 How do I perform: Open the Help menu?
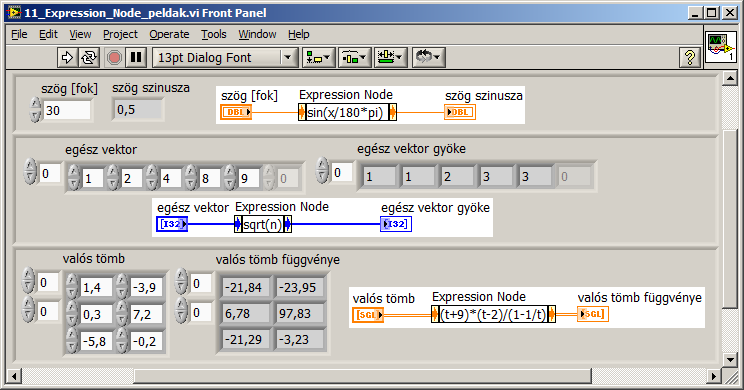click(298, 34)
